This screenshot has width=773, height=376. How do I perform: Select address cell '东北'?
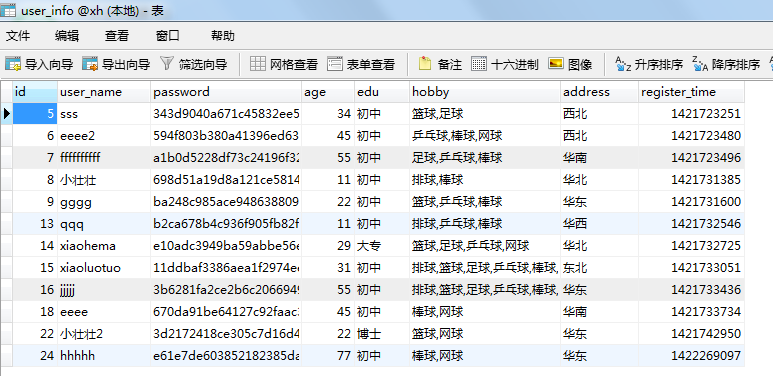(599, 268)
